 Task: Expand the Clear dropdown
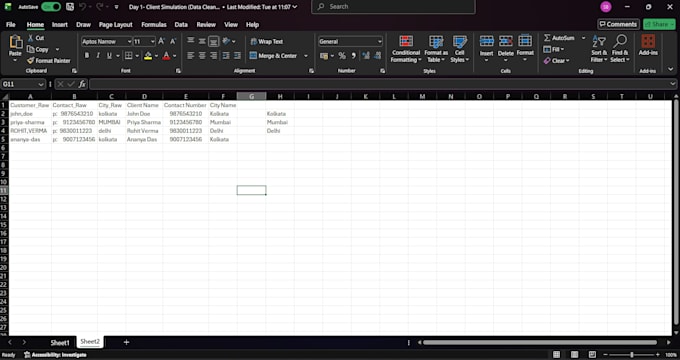pyautogui.click(x=567, y=61)
